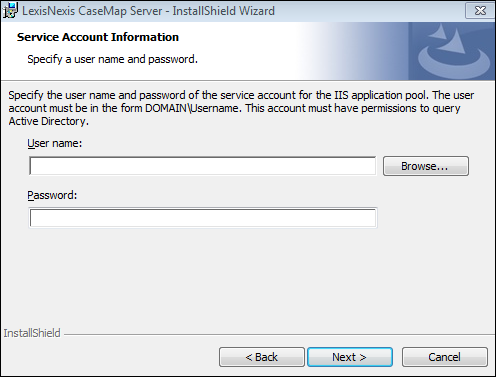Click the empty dialog area below the Password field
The height and width of the screenshot is (377, 496).
(248, 277)
